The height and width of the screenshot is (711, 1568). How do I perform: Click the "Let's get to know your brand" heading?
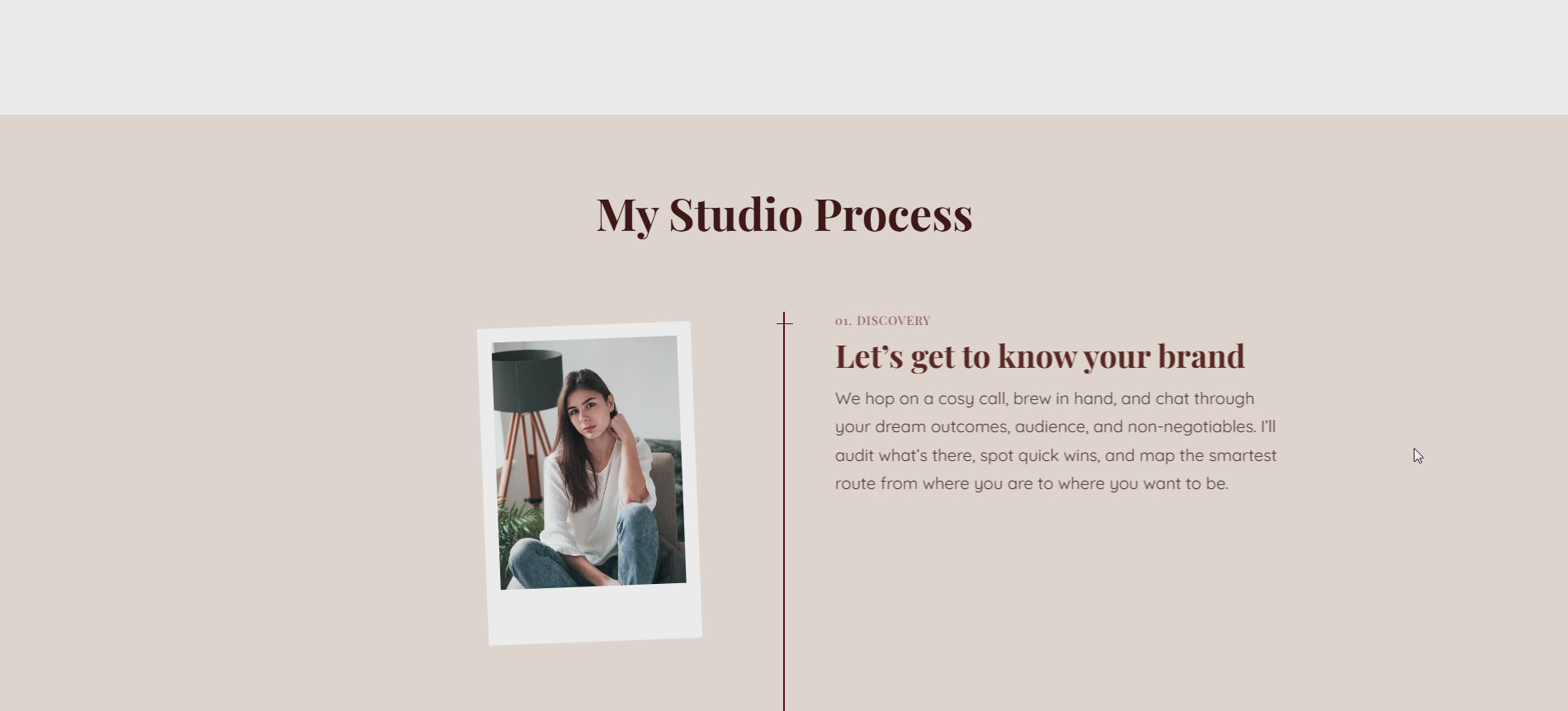coord(1040,356)
